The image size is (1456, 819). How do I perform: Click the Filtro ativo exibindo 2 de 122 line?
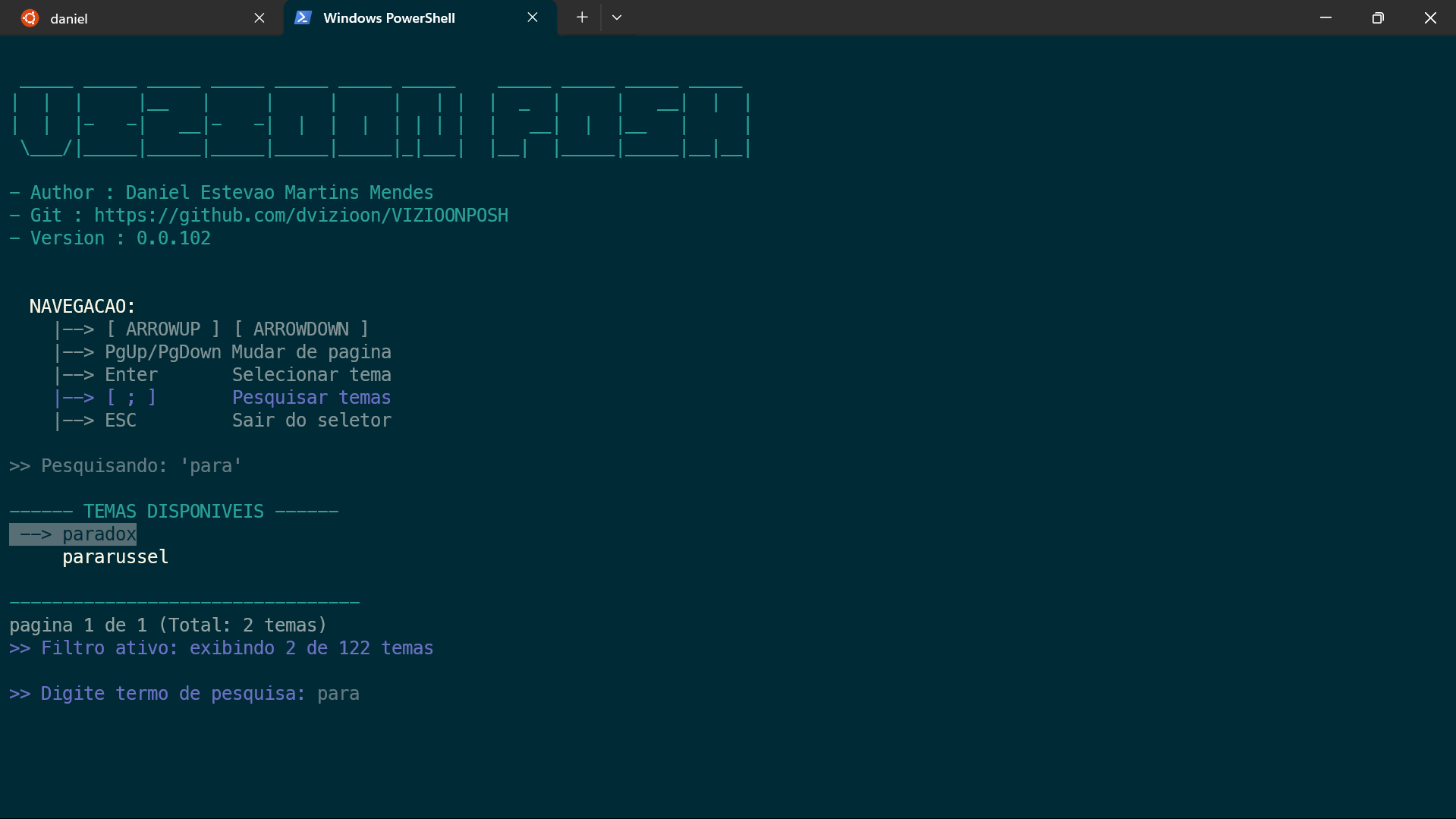coord(222,648)
